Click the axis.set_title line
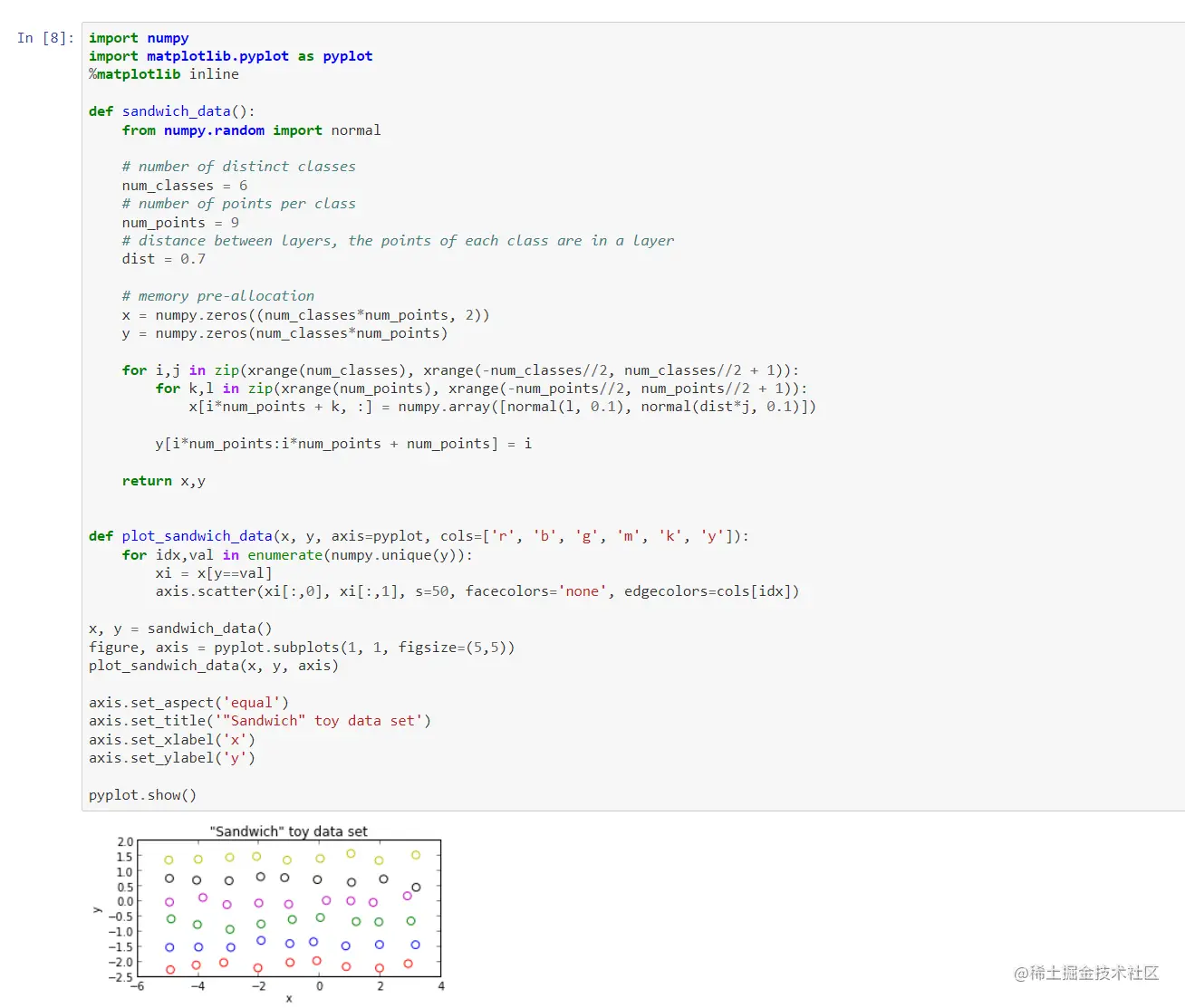Image resolution: width=1185 pixels, height=1008 pixels. (260, 721)
